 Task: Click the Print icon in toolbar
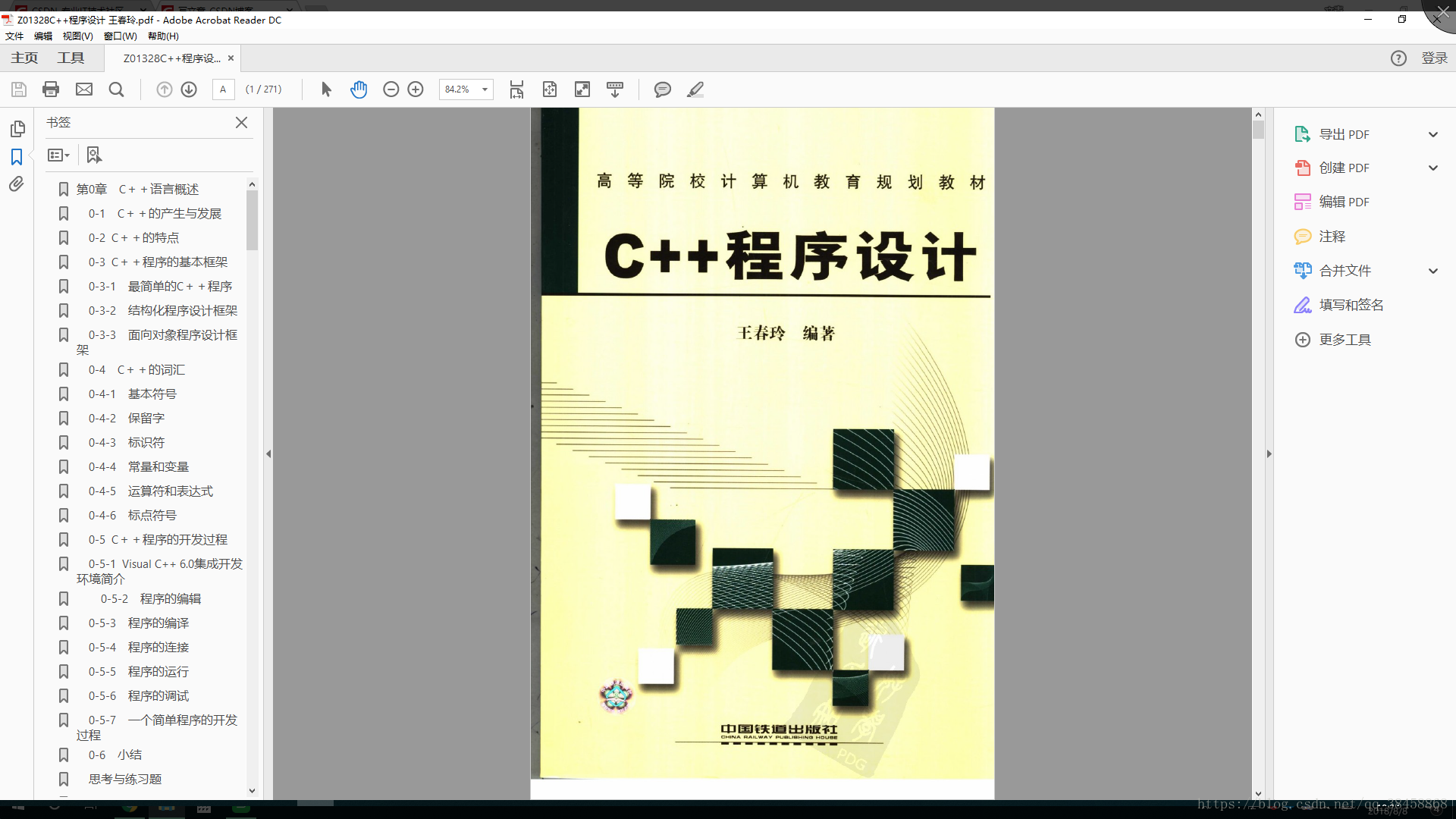(x=51, y=89)
